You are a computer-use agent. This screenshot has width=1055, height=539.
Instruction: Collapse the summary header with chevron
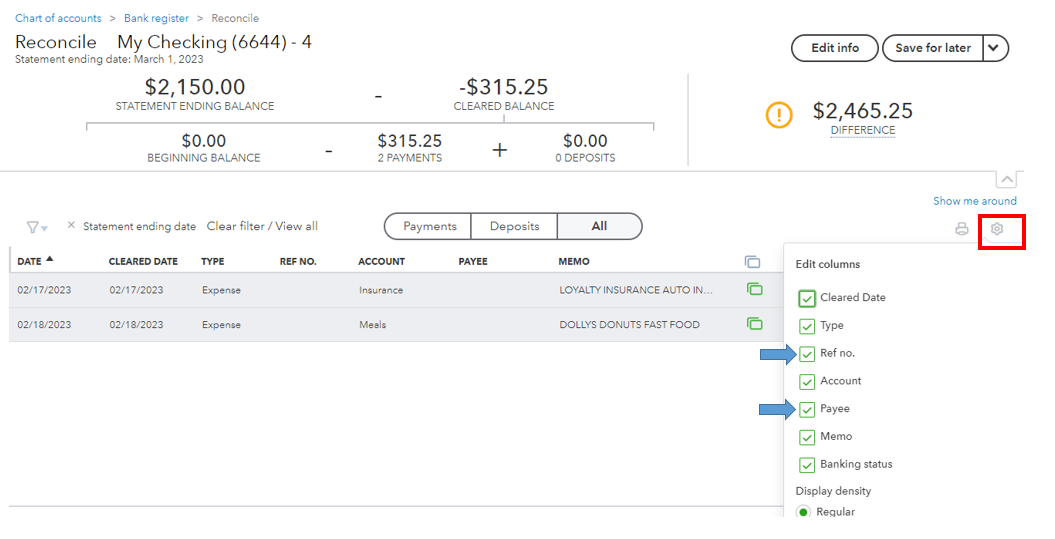click(x=1006, y=179)
